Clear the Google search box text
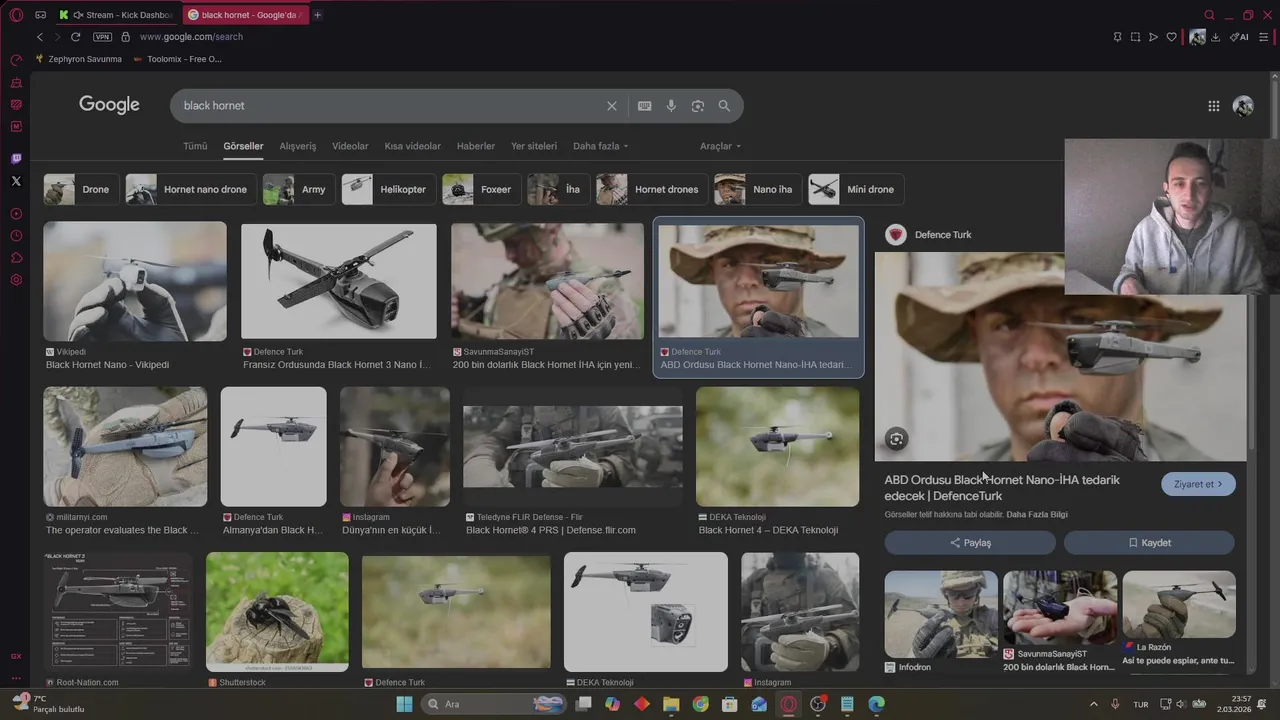Screen dimensions: 1280x720 [x=612, y=106]
